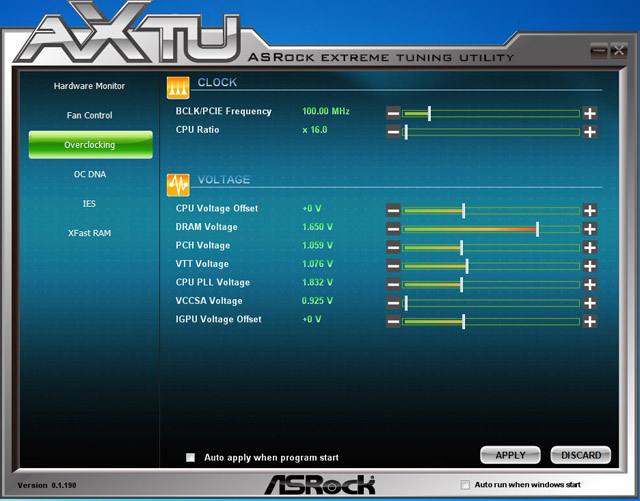This screenshot has width=640, height=501.
Task: Click the VCCSA Voltage slider handle
Action: (406, 303)
